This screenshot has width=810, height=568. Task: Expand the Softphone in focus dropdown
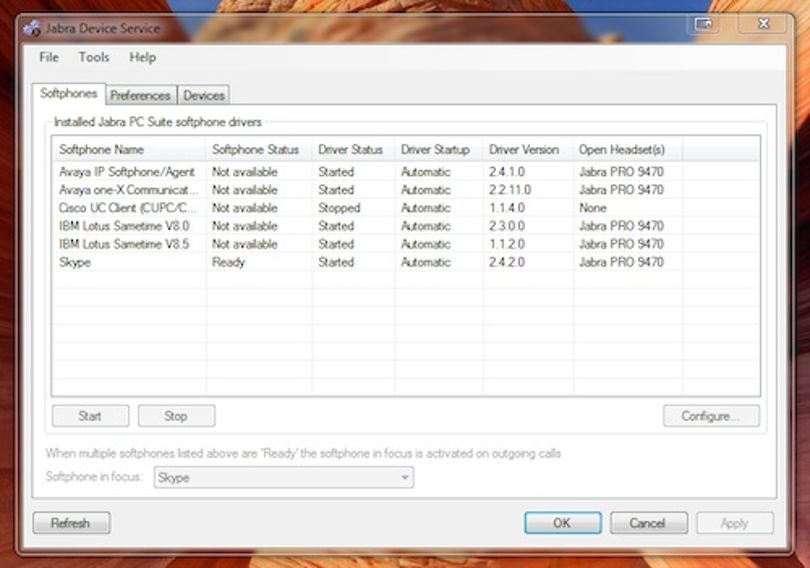[x=284, y=478]
